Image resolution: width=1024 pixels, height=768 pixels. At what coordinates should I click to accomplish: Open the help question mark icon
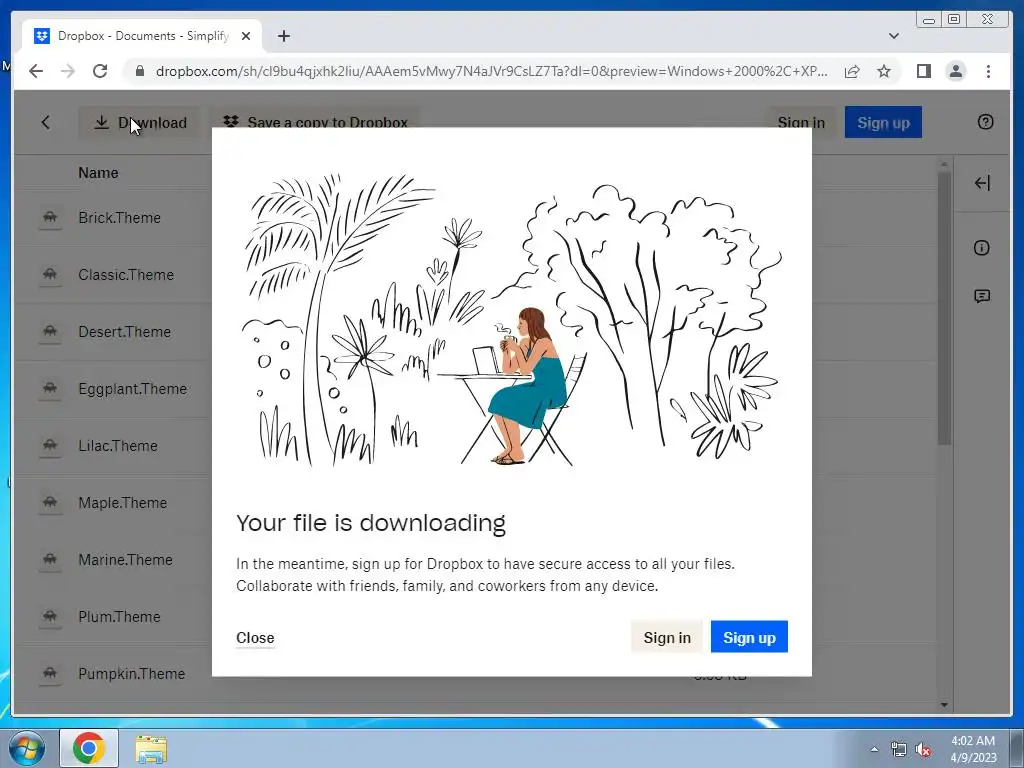point(985,122)
